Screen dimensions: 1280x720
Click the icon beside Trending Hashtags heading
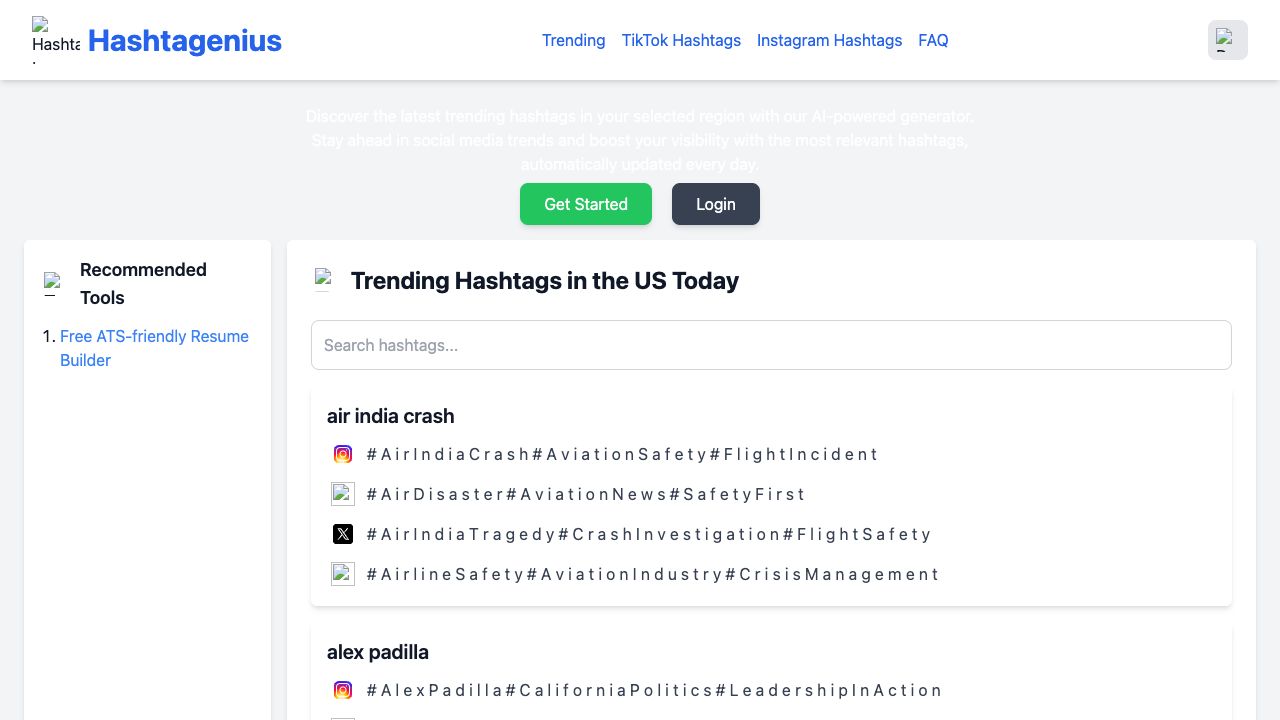click(323, 280)
